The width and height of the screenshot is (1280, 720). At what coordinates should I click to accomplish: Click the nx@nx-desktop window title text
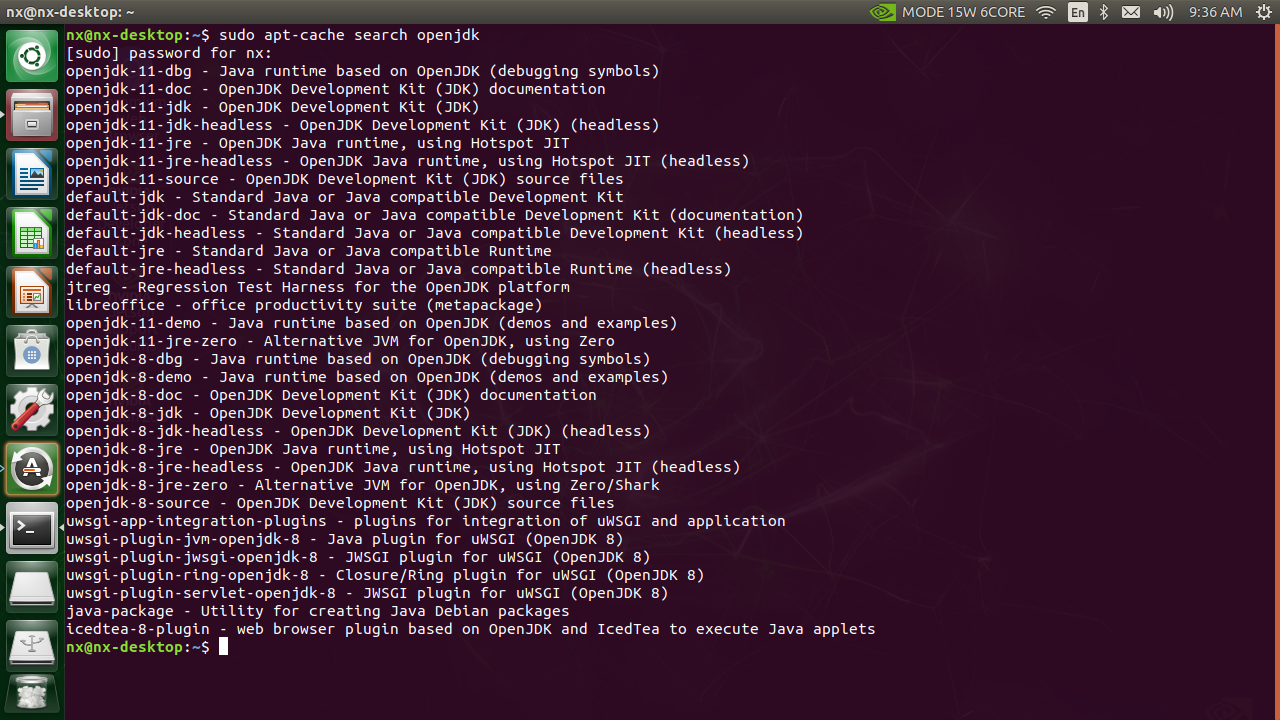pyautogui.click(x=71, y=12)
